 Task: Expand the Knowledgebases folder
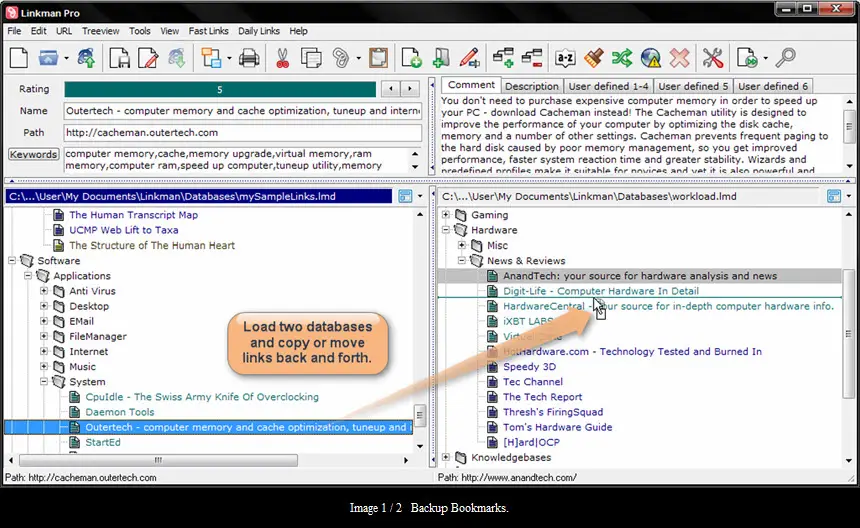(x=446, y=457)
